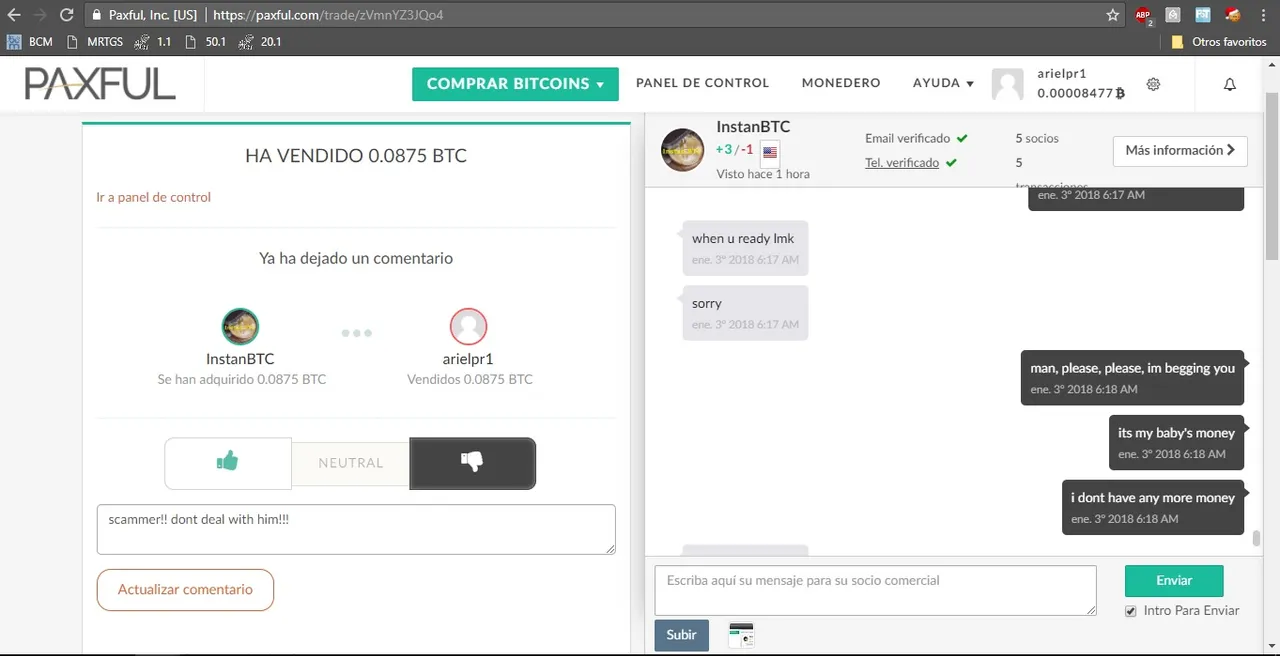Bookmark page with the star icon
Screen dimensions: 1280x656
click(1113, 15)
